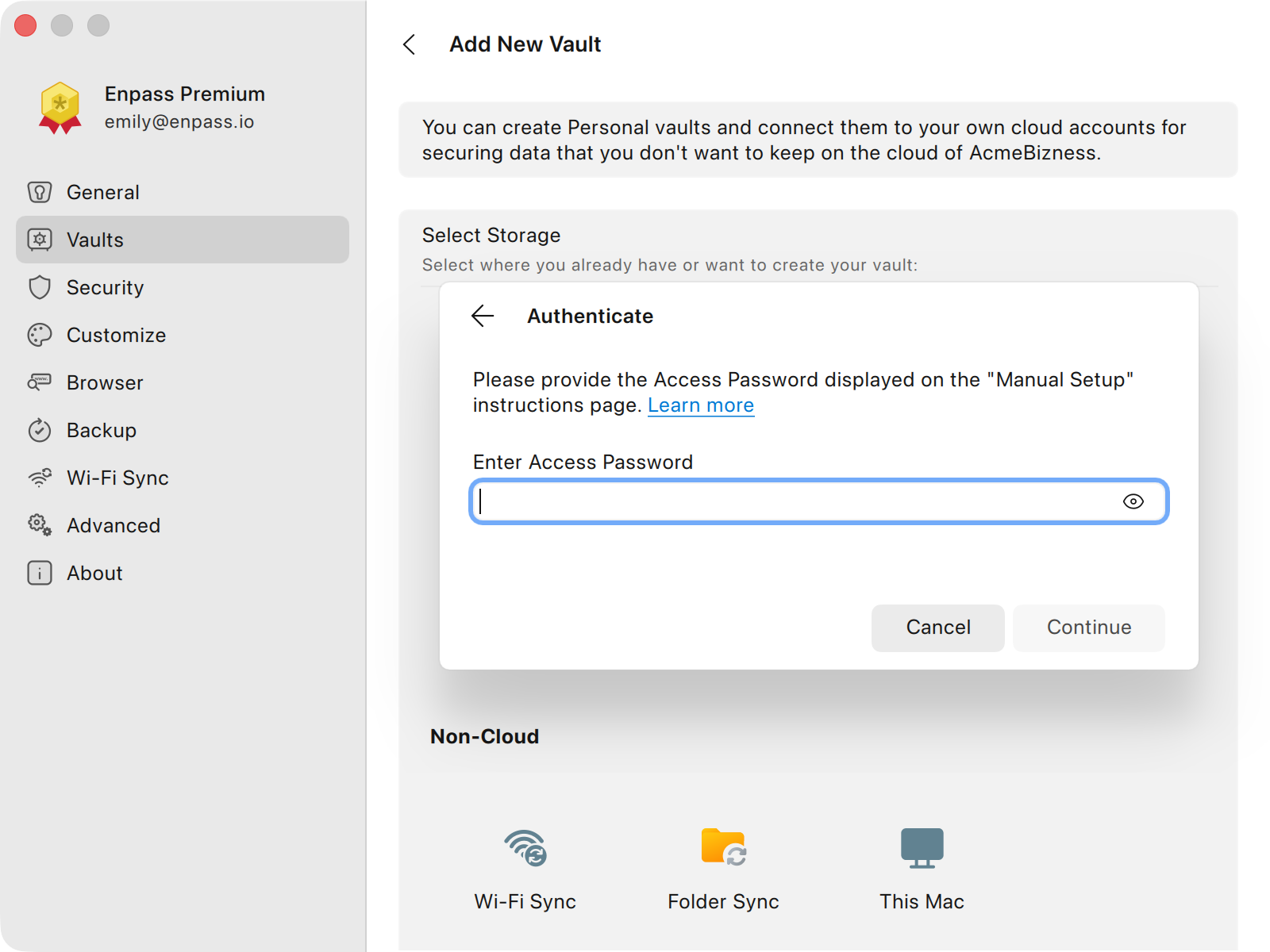
Task: Open the Browser settings section
Action: 183,382
